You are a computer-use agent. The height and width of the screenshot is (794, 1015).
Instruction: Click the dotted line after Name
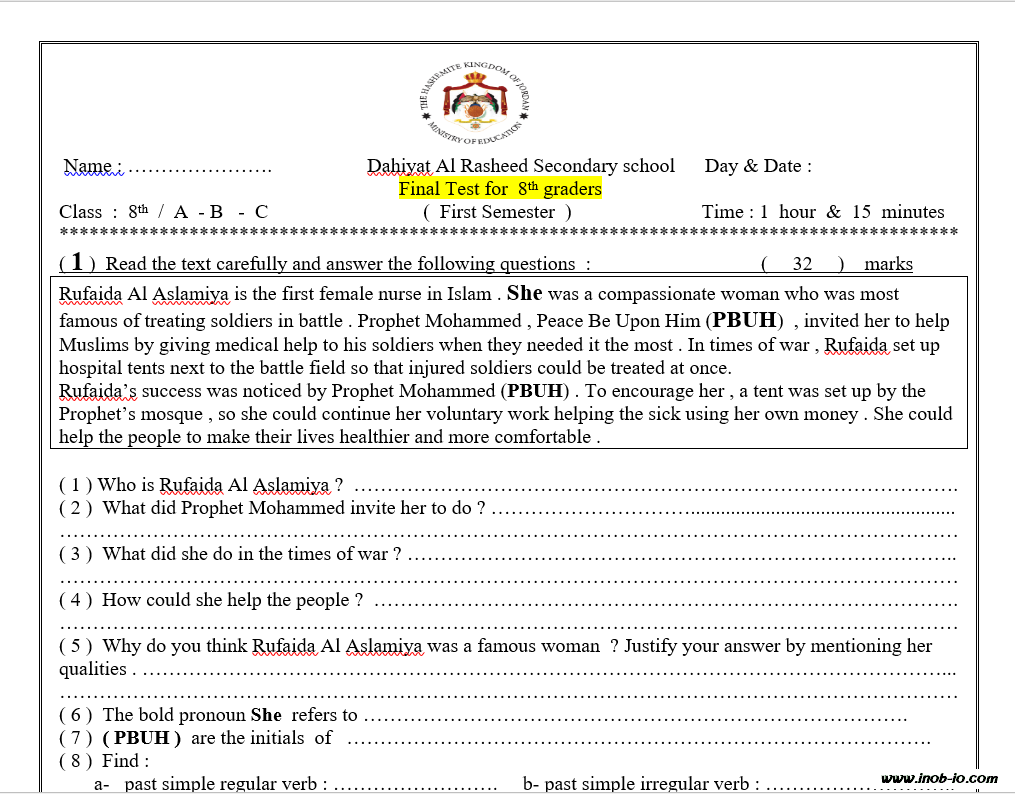[200, 167]
